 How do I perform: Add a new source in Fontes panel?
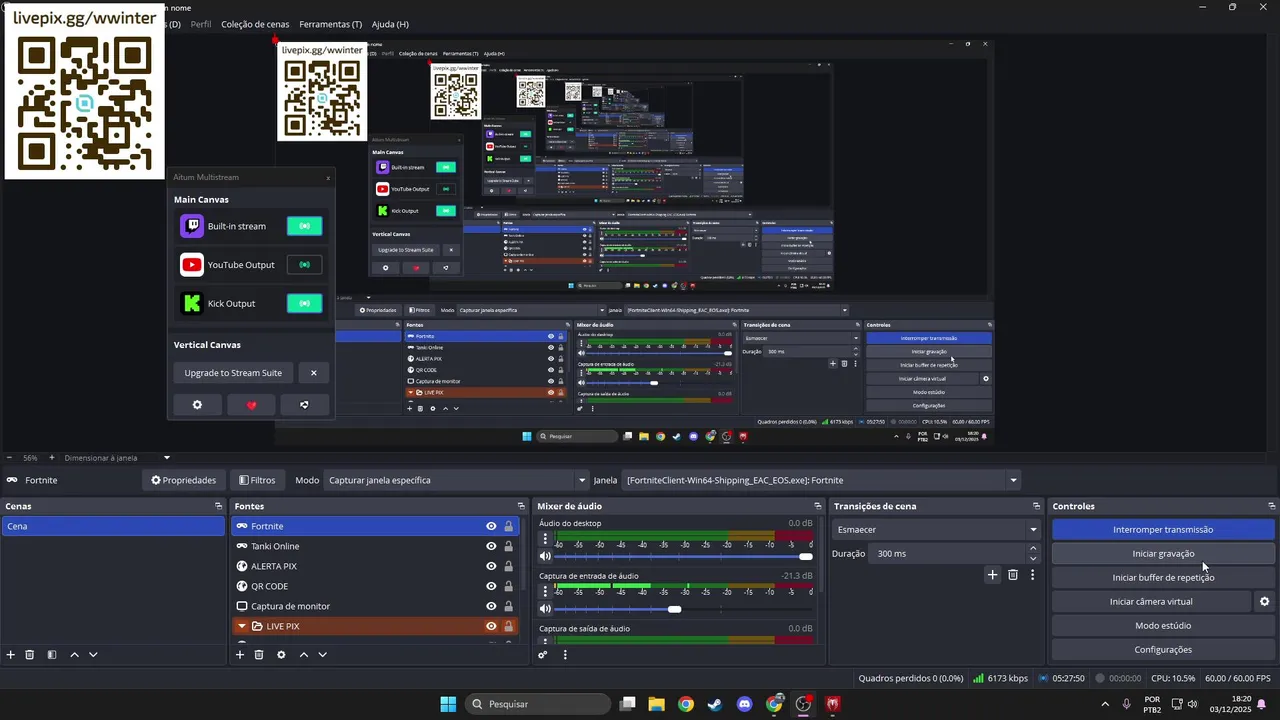[240, 655]
